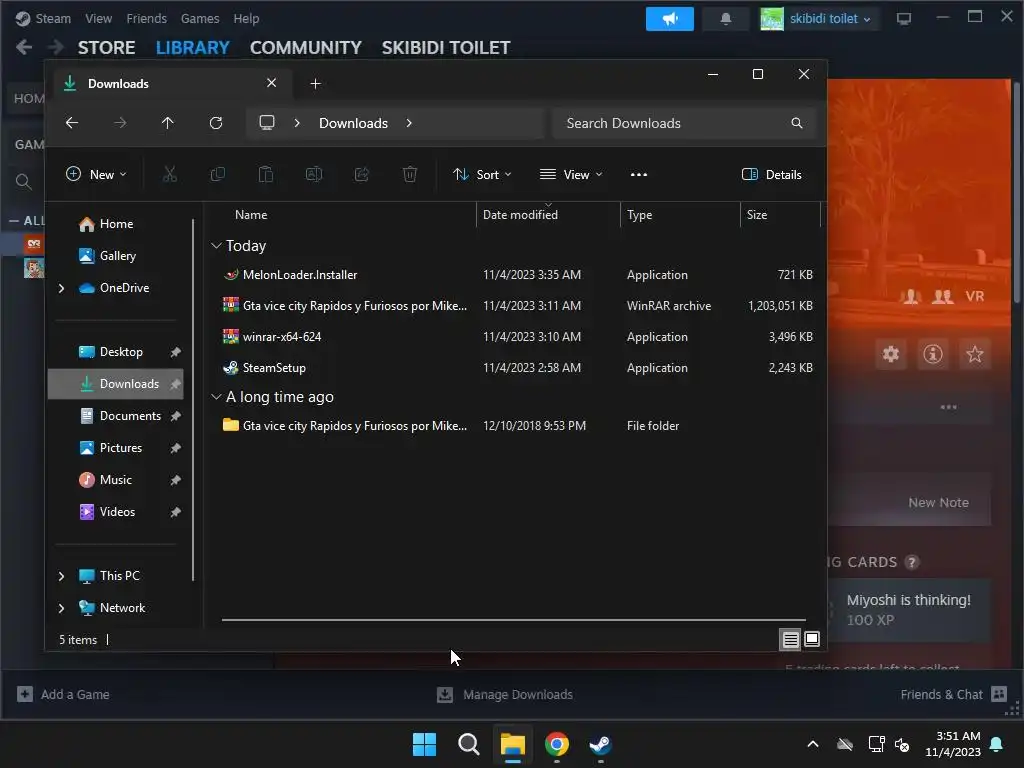Expand This PC tree node
The height and width of the screenshot is (768, 1024).
pos(61,576)
